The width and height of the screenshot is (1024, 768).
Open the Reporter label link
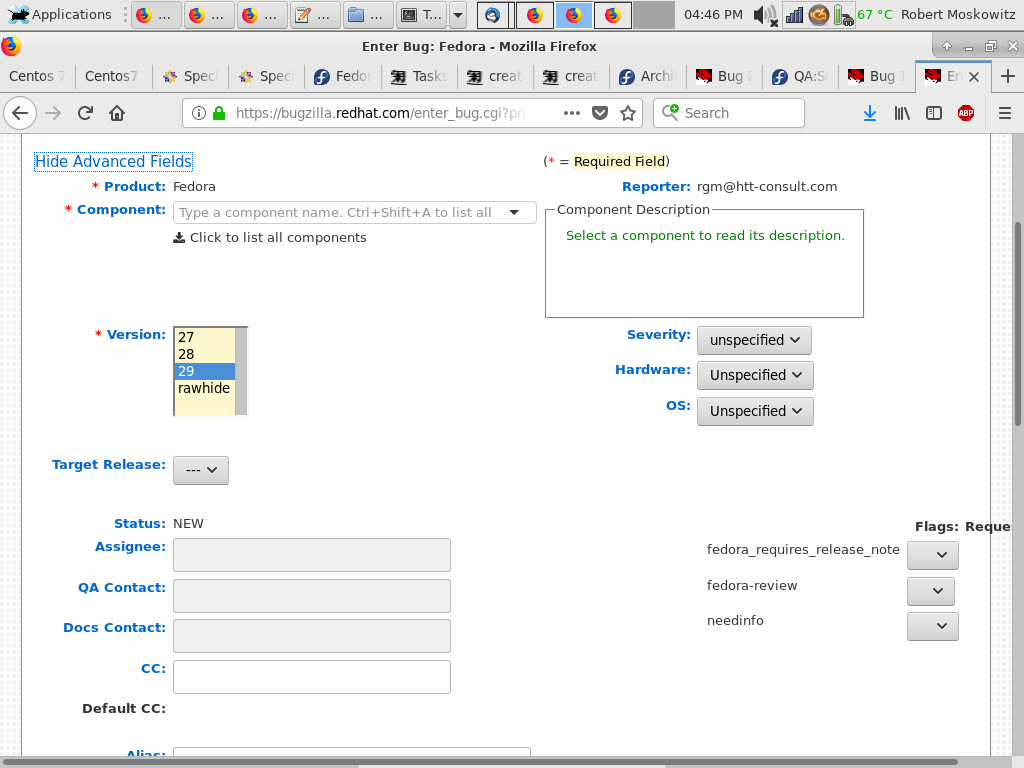click(x=656, y=187)
